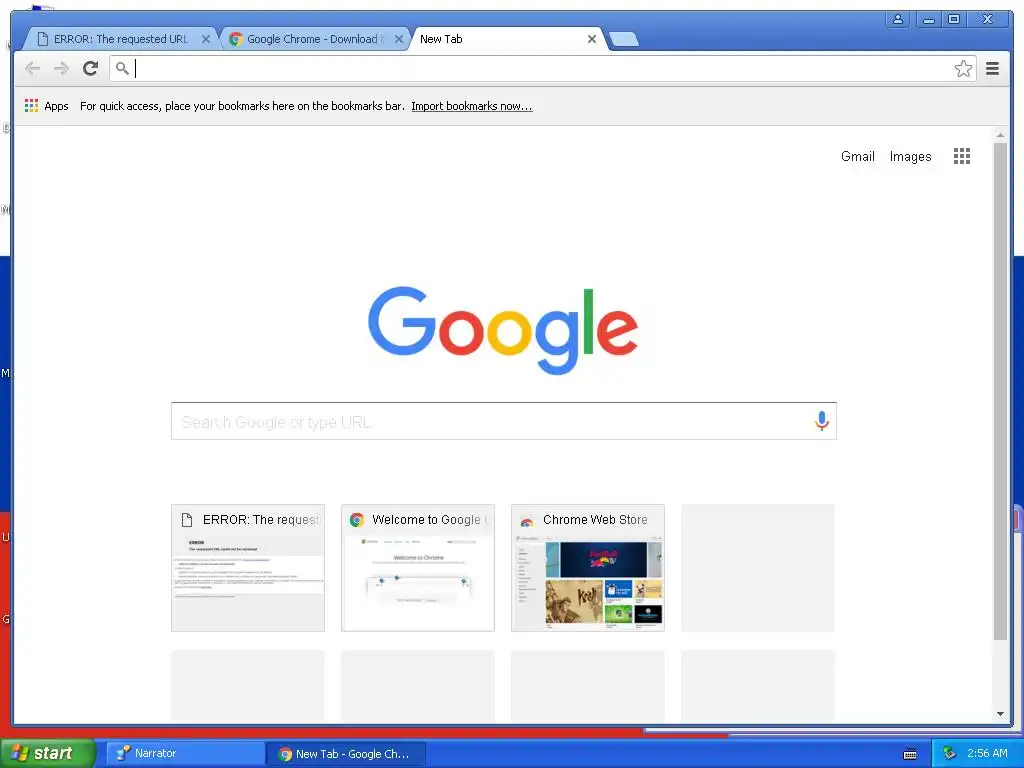
Task: Open the ERROR: The request thumbnail tile
Action: 248,568
